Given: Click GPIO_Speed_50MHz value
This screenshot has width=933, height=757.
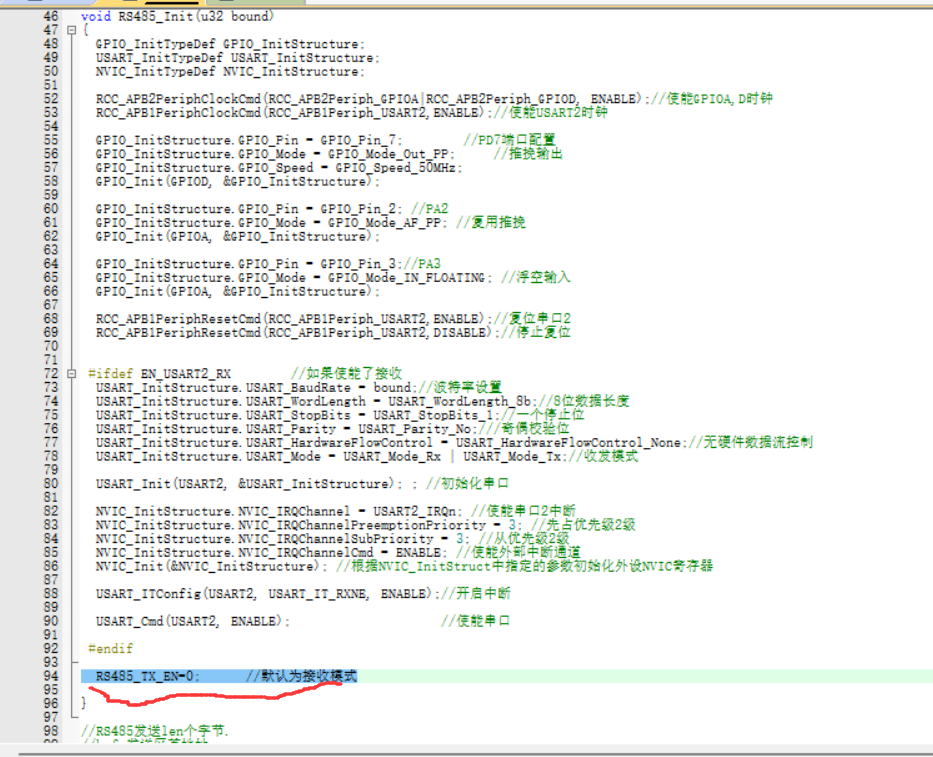Looking at the screenshot, I should pyautogui.click(x=395, y=168).
